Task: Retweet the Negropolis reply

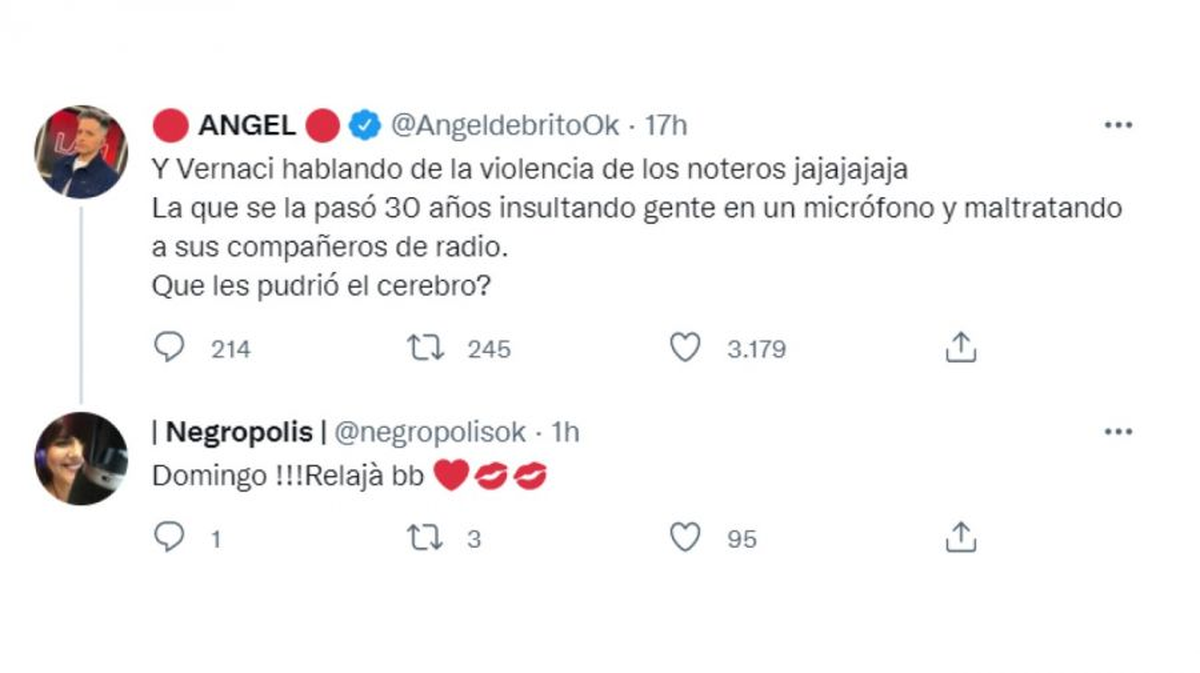Action: coord(426,538)
